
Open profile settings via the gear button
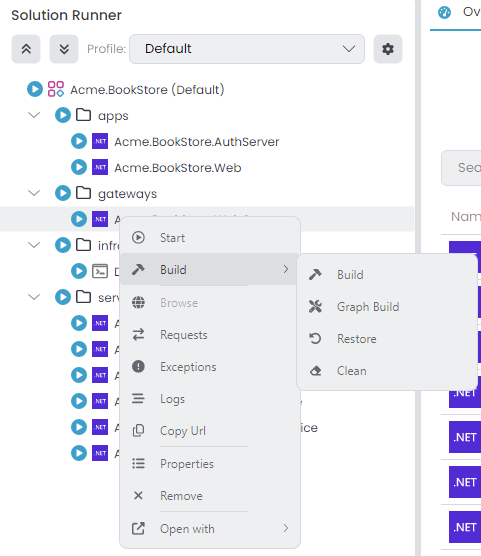tap(388, 49)
